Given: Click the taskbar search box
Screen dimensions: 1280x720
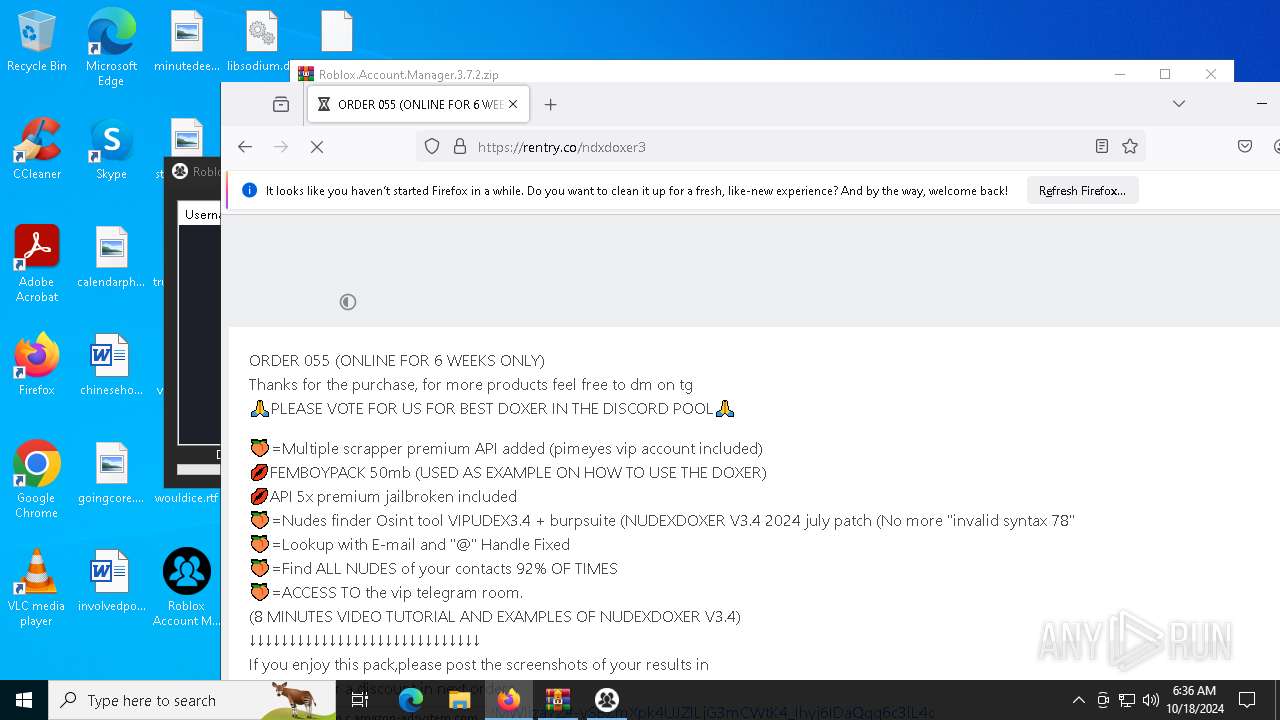Looking at the screenshot, I should 192,700.
